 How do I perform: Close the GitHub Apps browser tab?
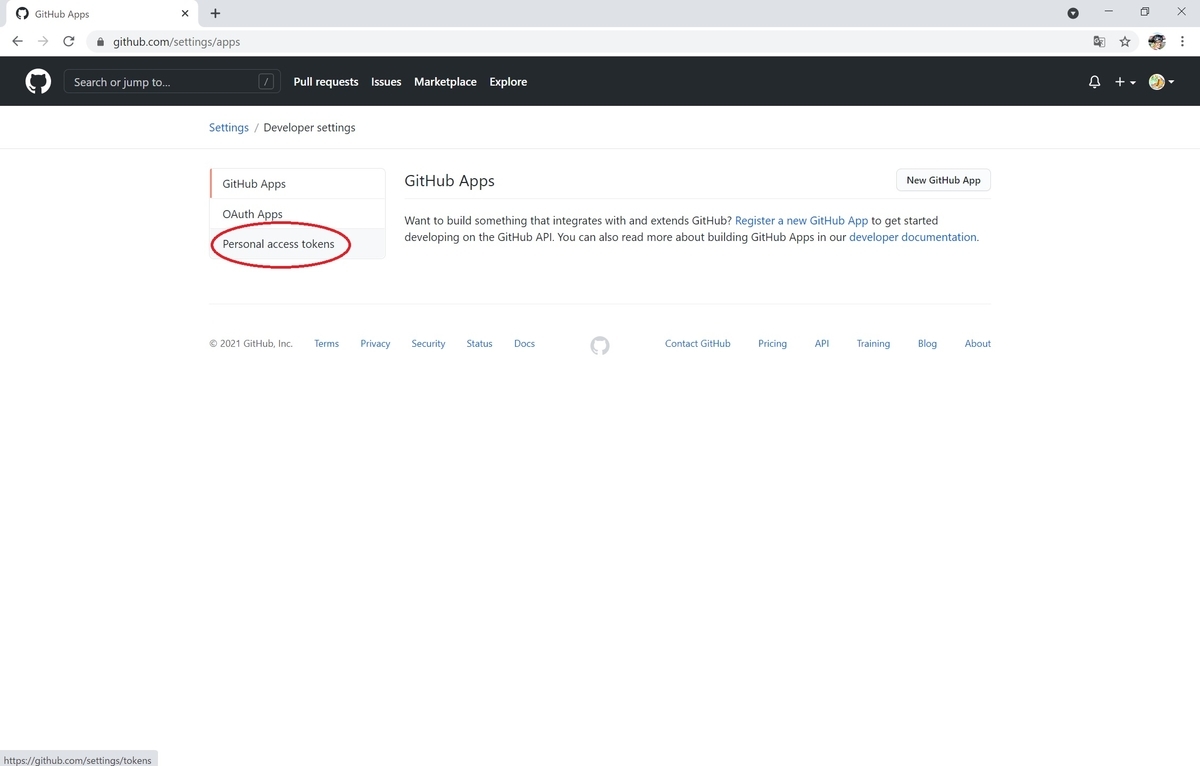coord(185,14)
